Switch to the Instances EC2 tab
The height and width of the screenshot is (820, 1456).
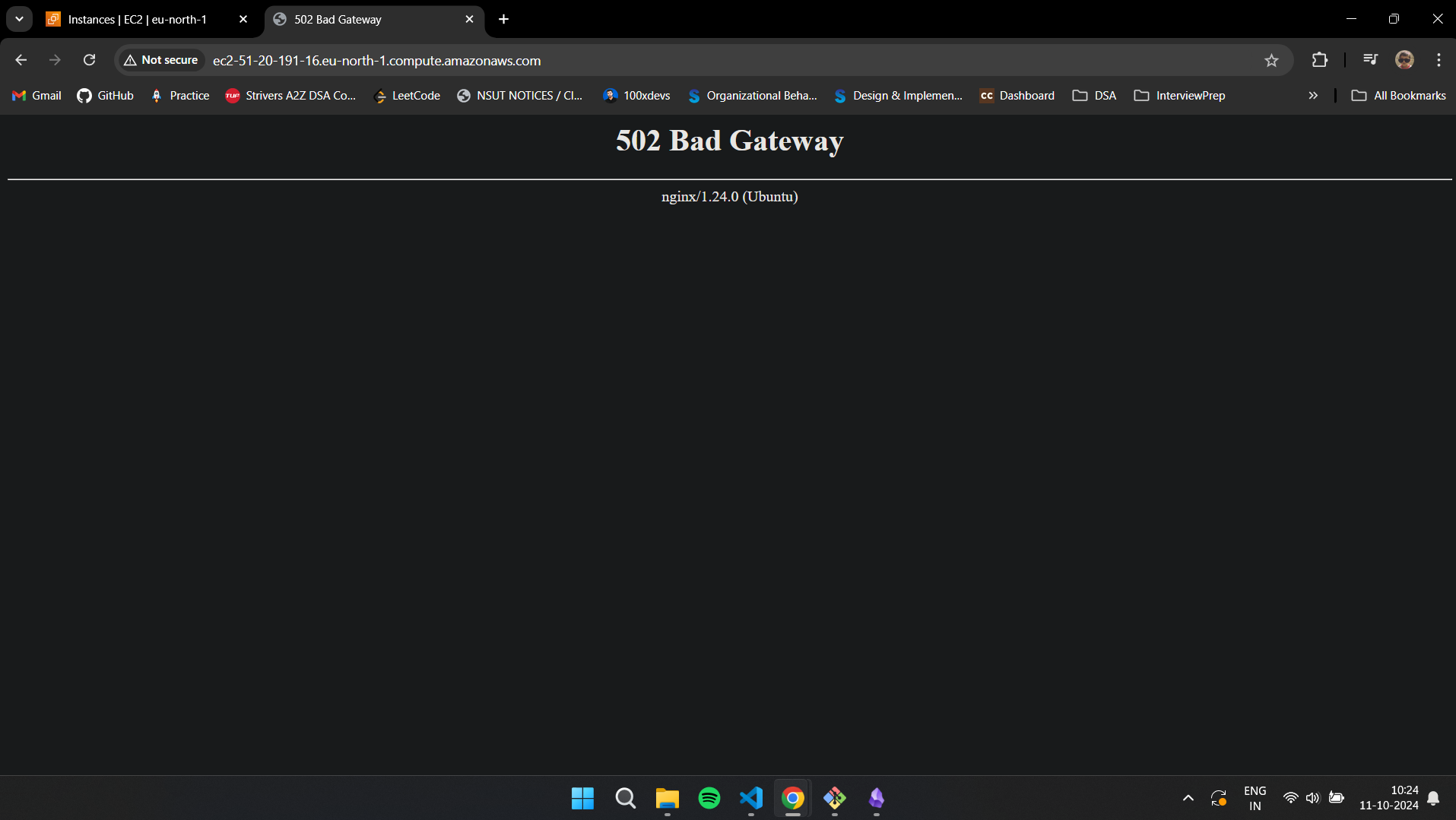[137, 20]
